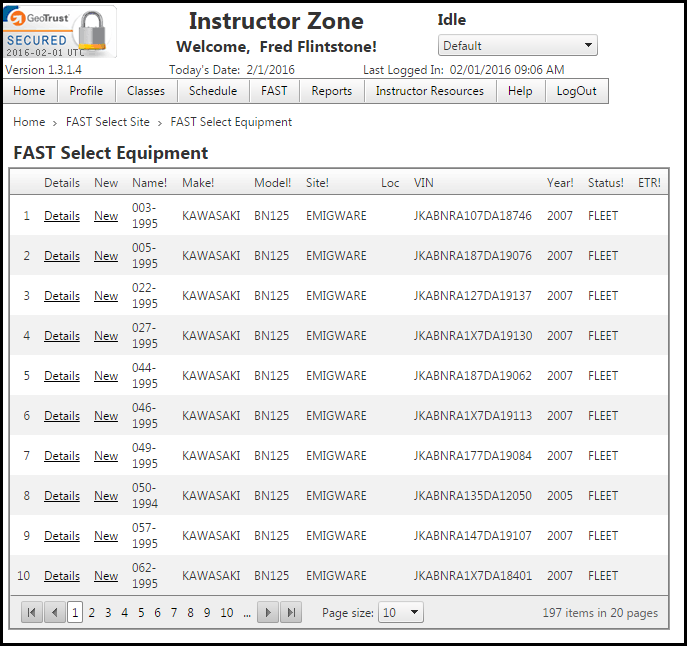Screen dimensions: 687x646
Task: Open Details for equipment 050-1994
Action: click(62, 496)
